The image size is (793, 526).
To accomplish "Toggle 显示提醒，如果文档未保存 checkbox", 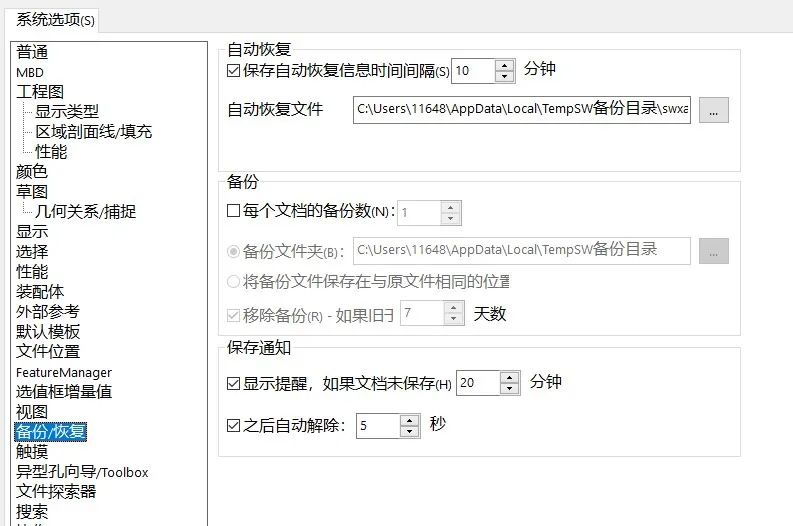I will point(234,383).
